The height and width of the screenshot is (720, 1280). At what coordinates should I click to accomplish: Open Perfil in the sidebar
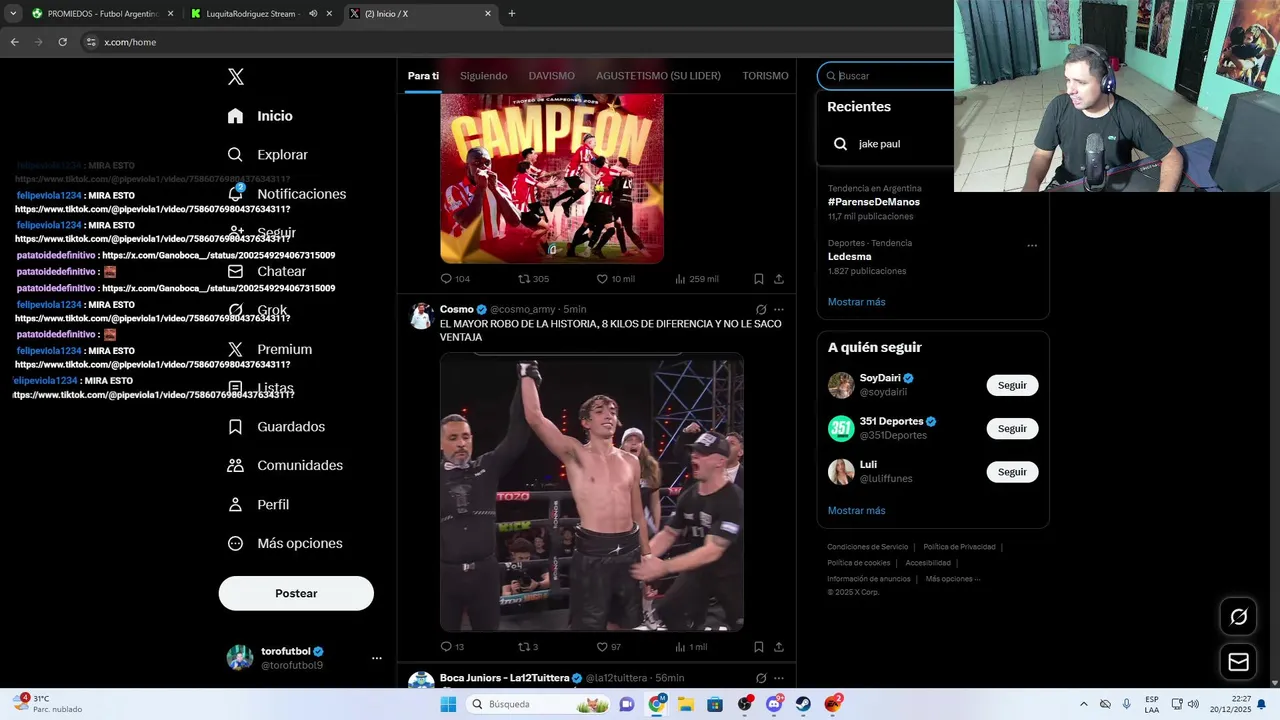(x=258, y=505)
